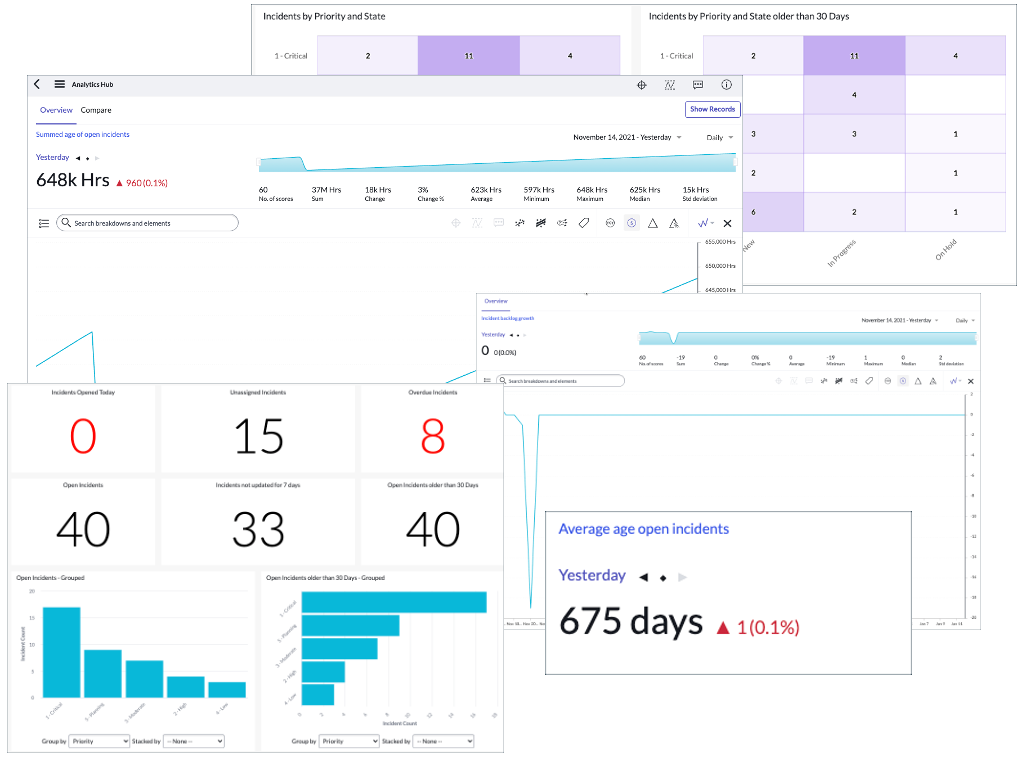Open the comment bubble icon in the top toolbar

(x=698, y=85)
